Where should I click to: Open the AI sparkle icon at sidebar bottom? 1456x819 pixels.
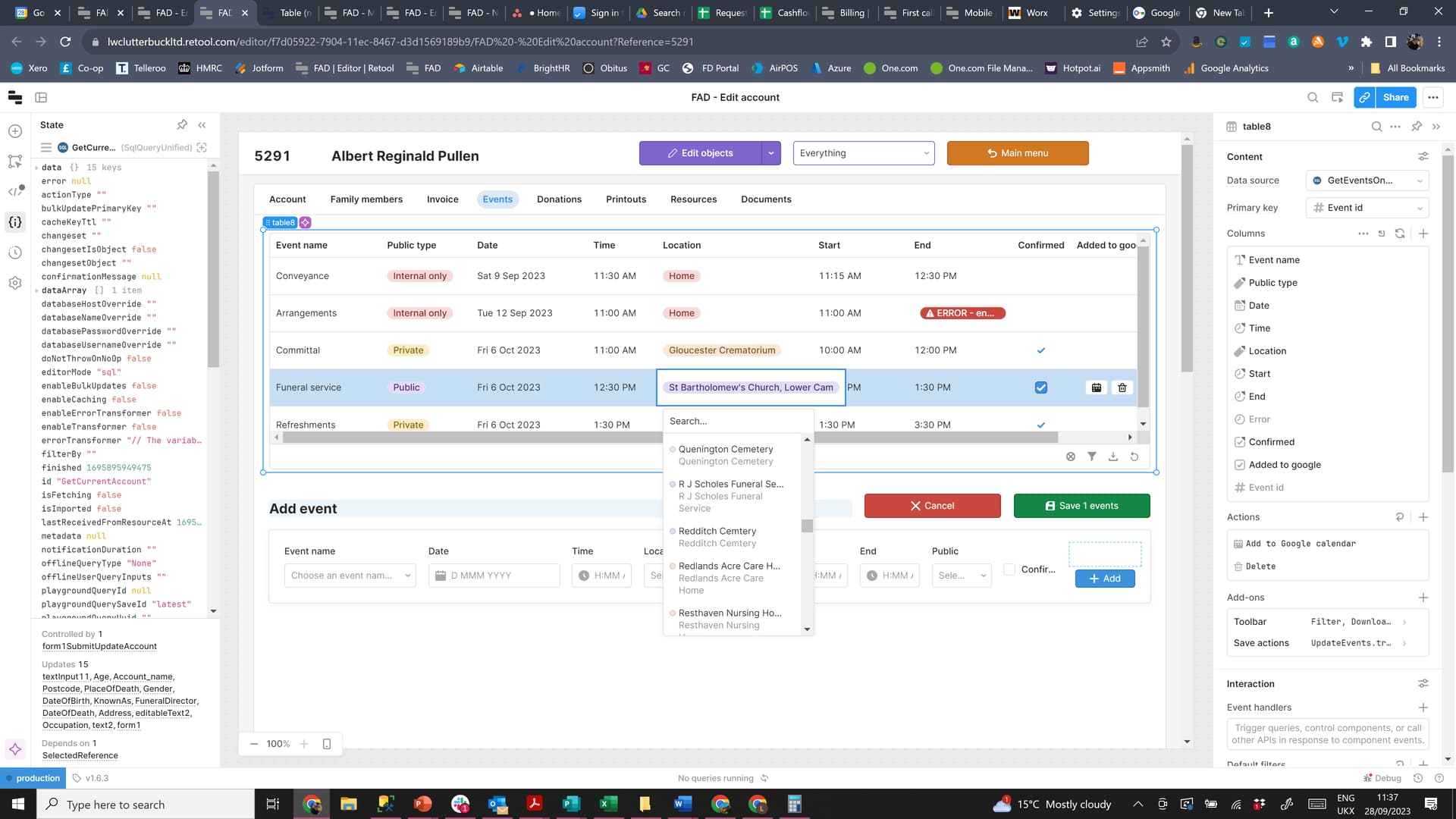coord(15,749)
